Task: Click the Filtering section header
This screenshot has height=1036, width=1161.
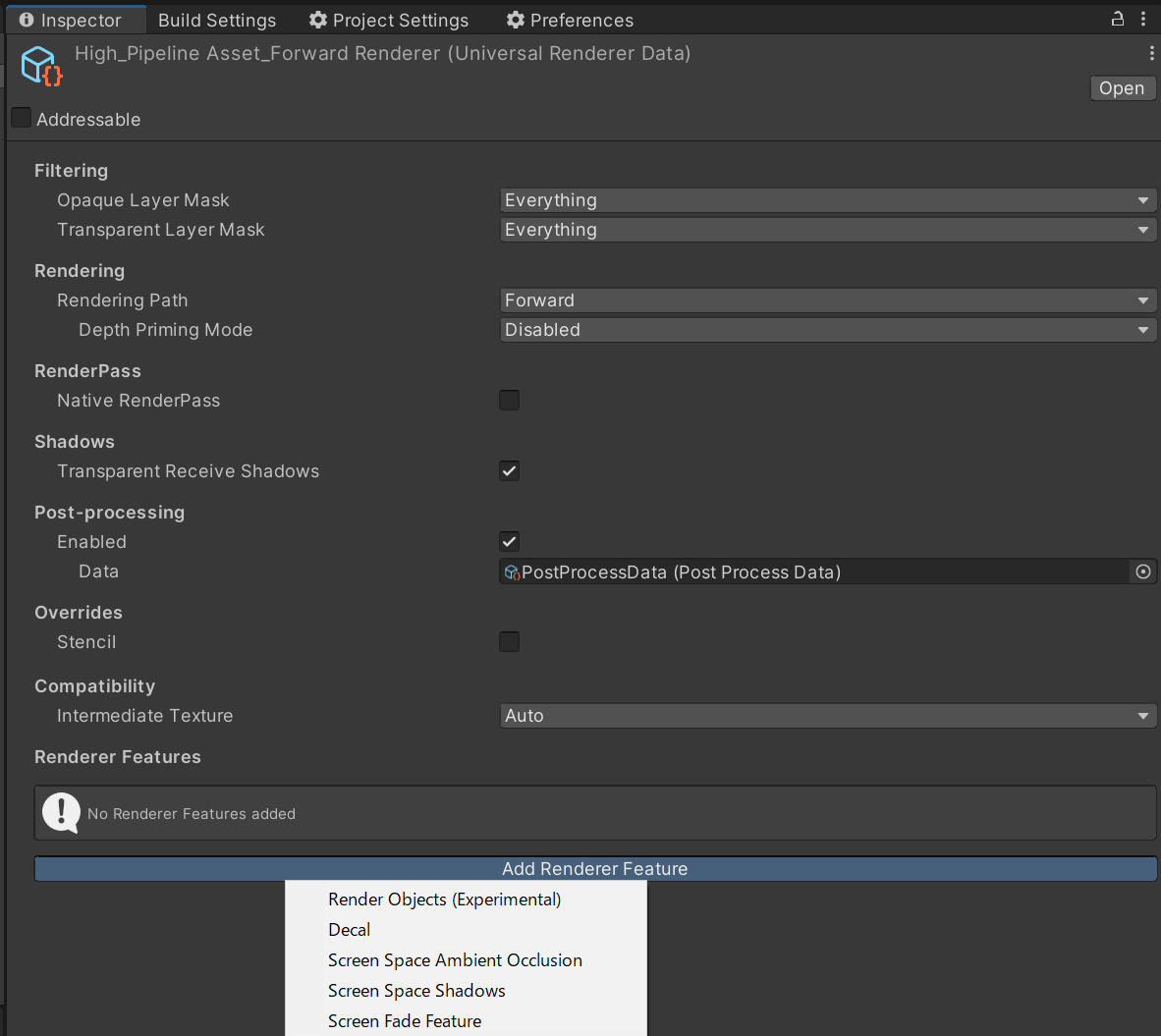Action: pyautogui.click(x=71, y=171)
